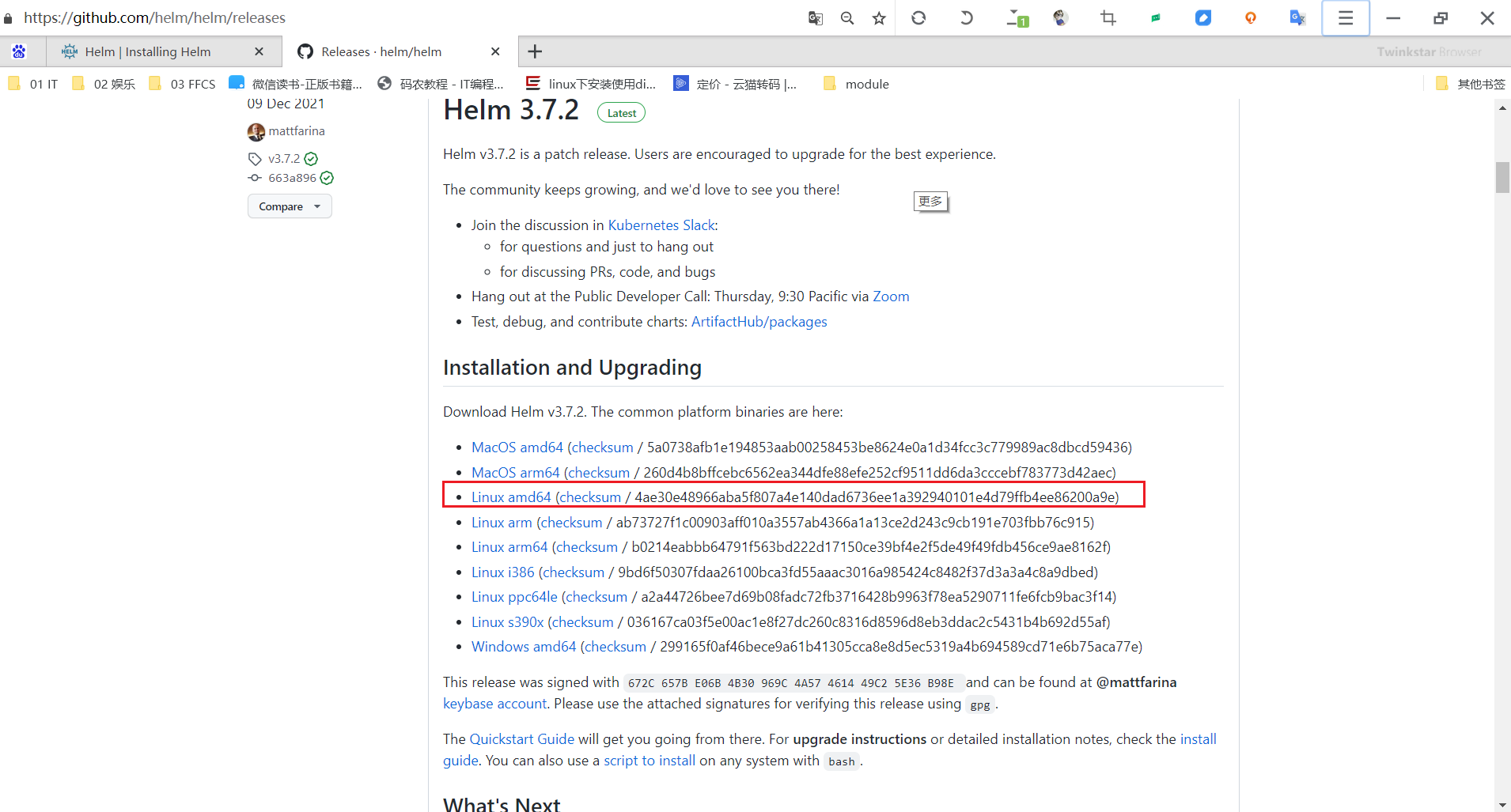Expand the Compare dropdown

[290, 206]
